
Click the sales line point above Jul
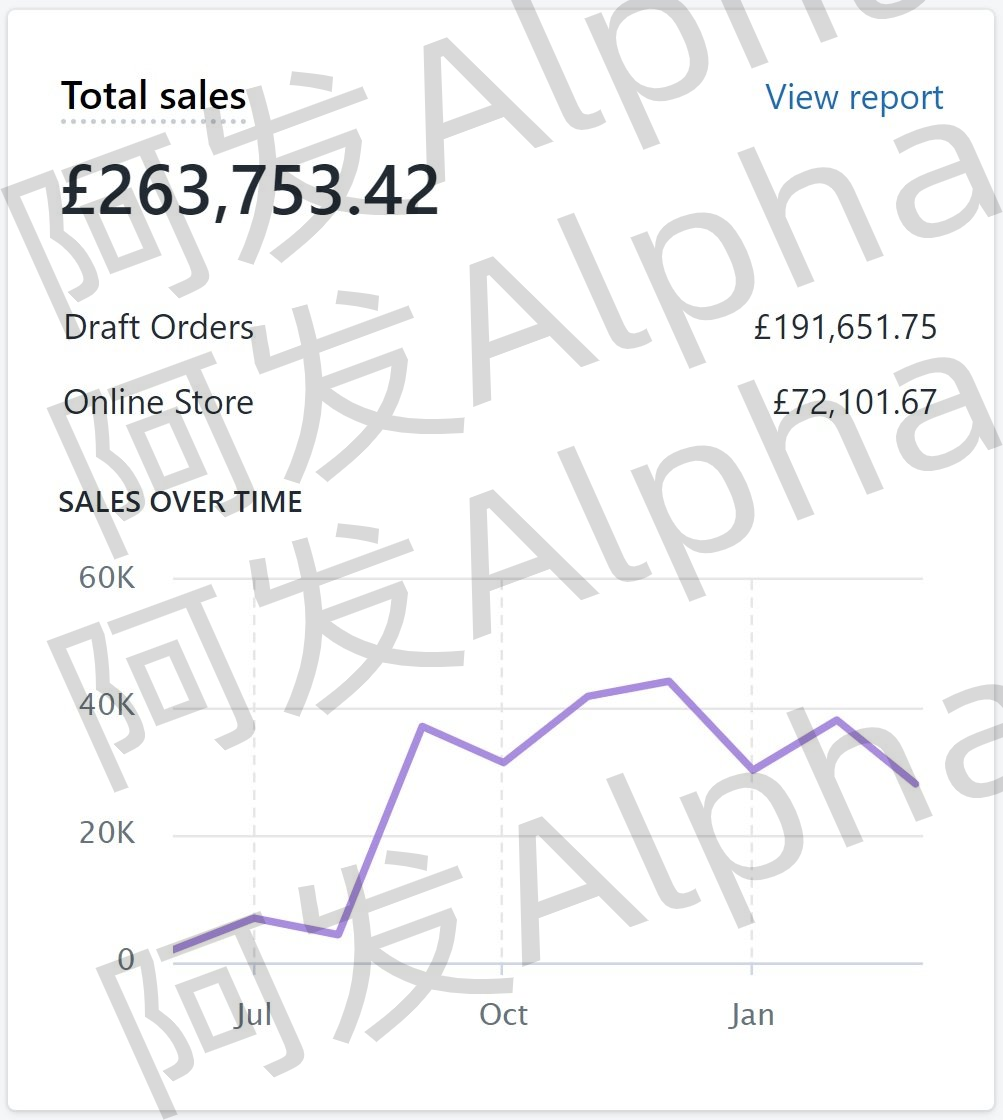pyautogui.click(x=255, y=917)
